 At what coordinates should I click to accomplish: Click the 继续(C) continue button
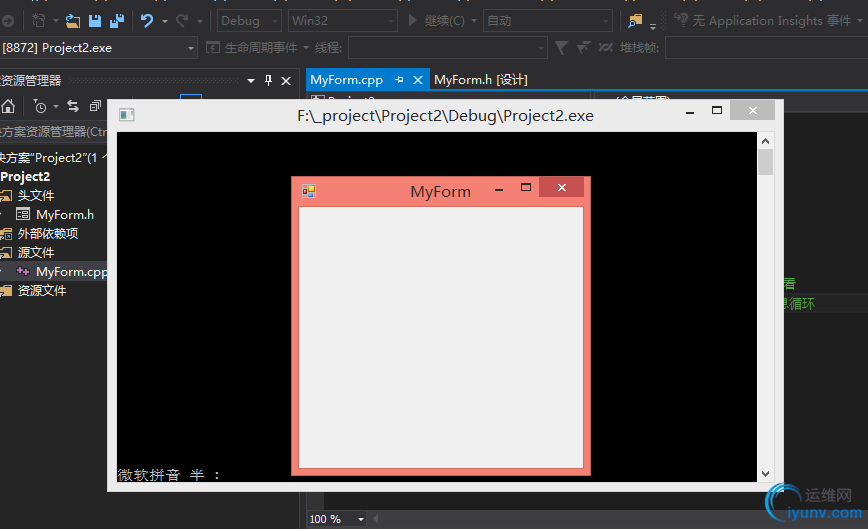436,21
